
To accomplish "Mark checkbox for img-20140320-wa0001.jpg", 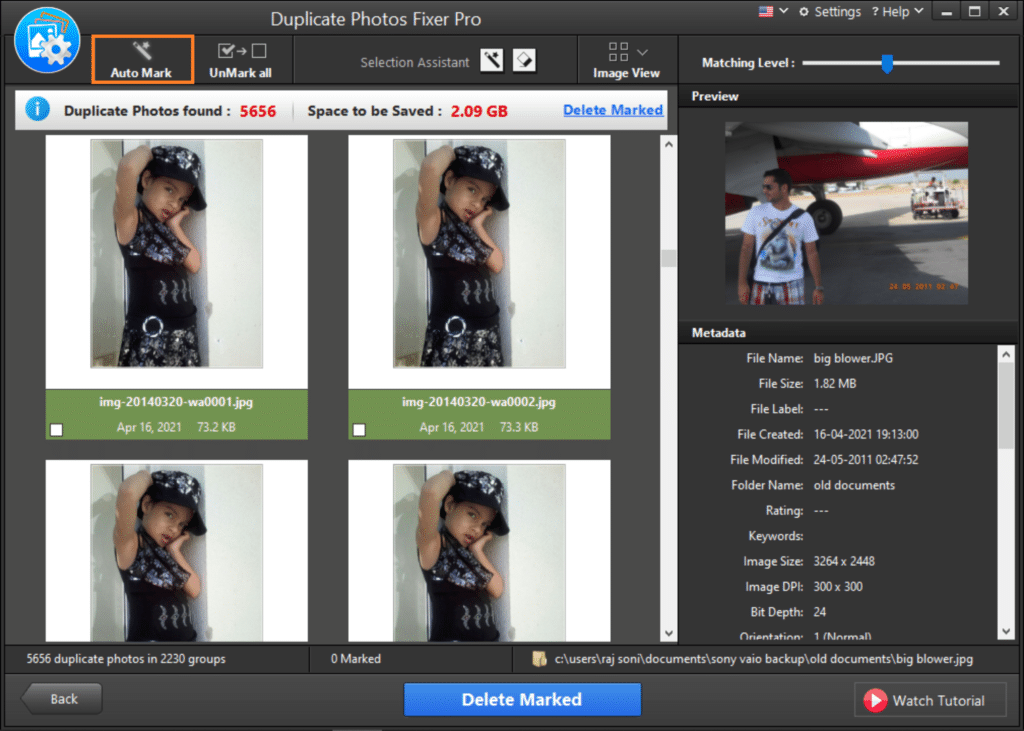I will (57, 430).
